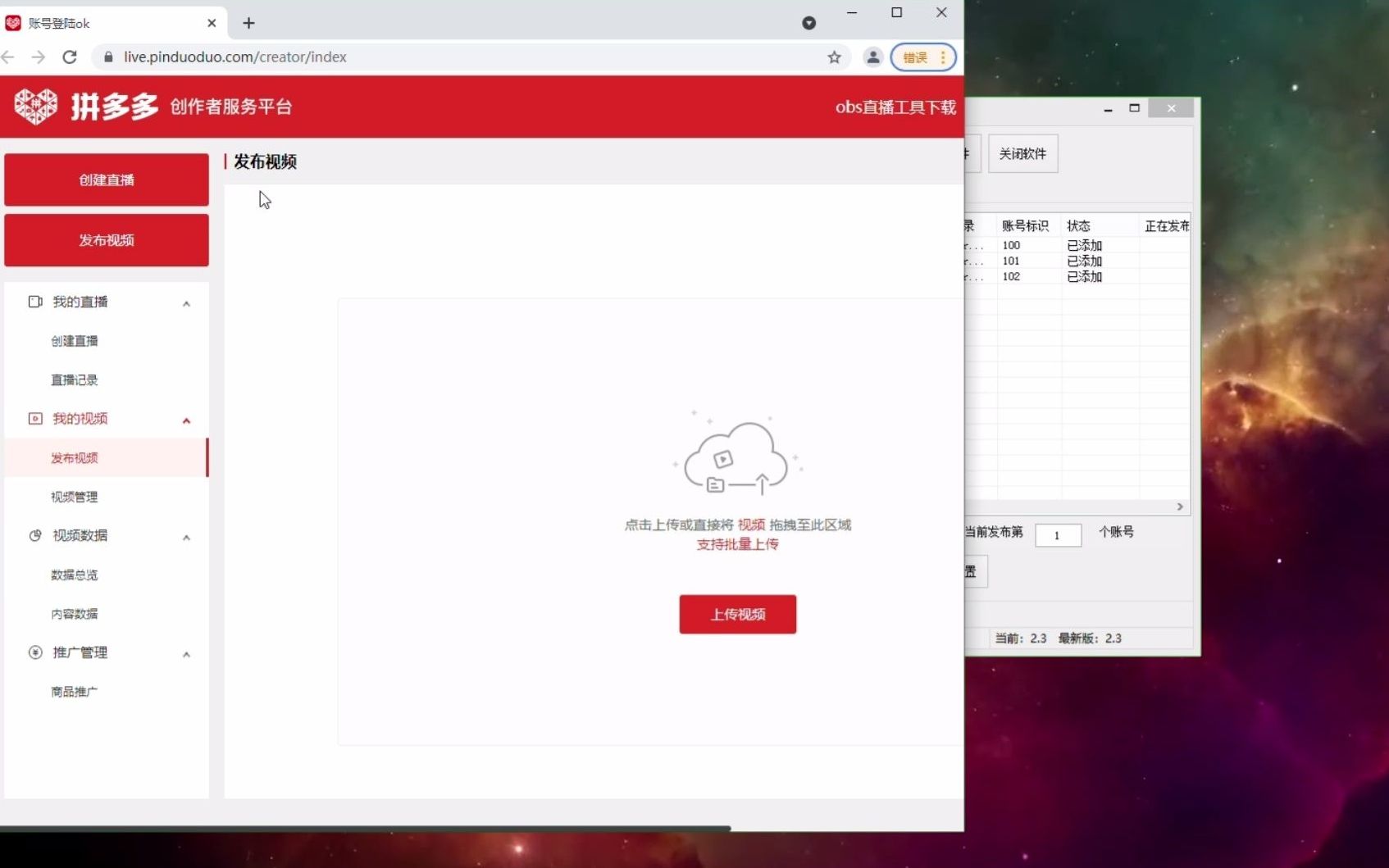Click the tool window horizontal scrollbar arrow
This screenshot has height=868, width=1389.
1180,507
